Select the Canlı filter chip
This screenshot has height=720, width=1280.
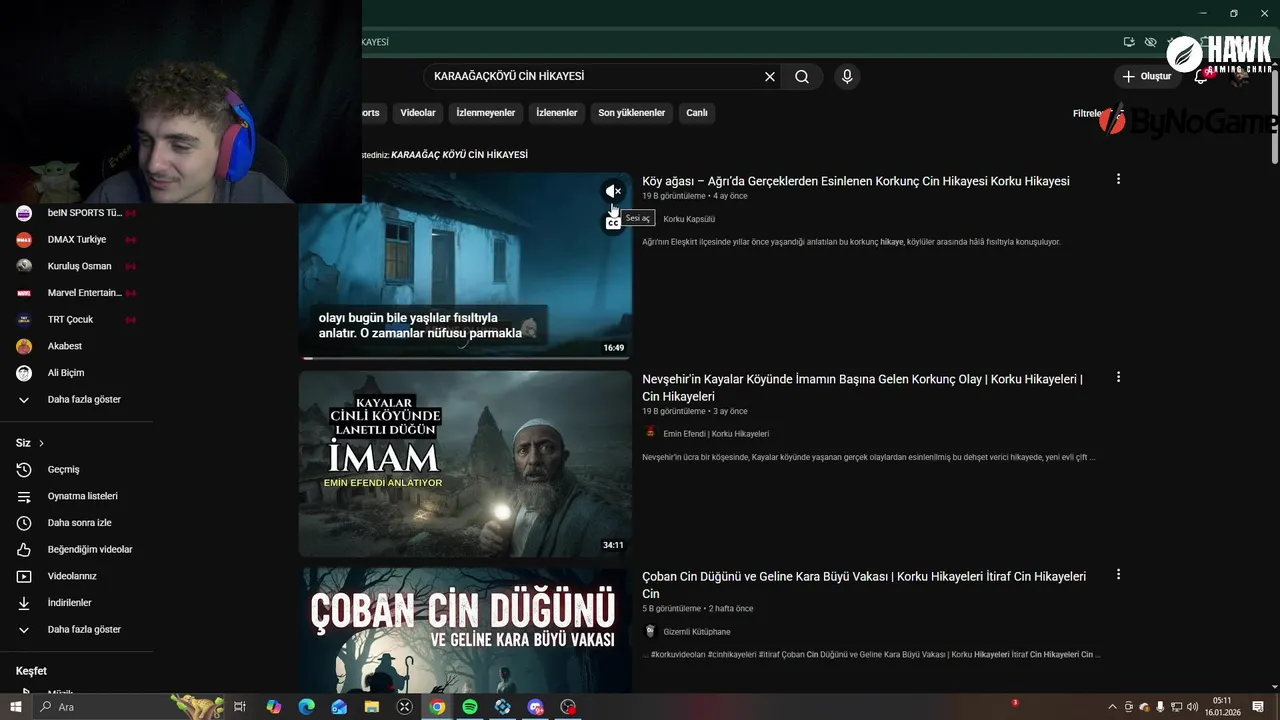(x=697, y=113)
